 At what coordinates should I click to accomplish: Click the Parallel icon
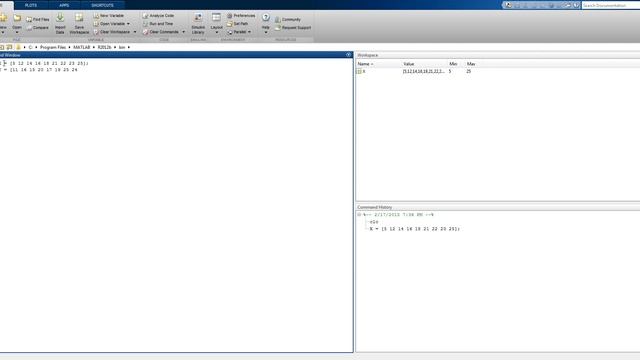coord(230,32)
